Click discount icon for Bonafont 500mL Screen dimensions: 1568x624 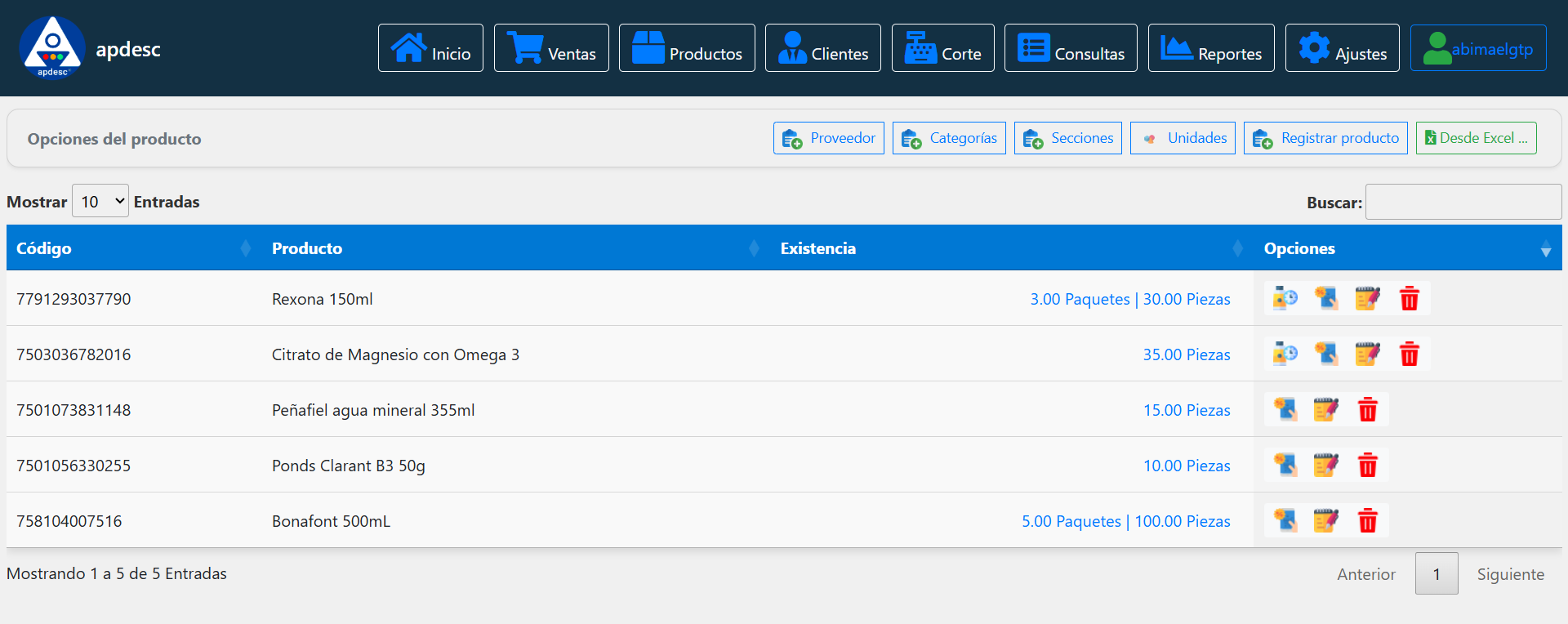(1285, 520)
